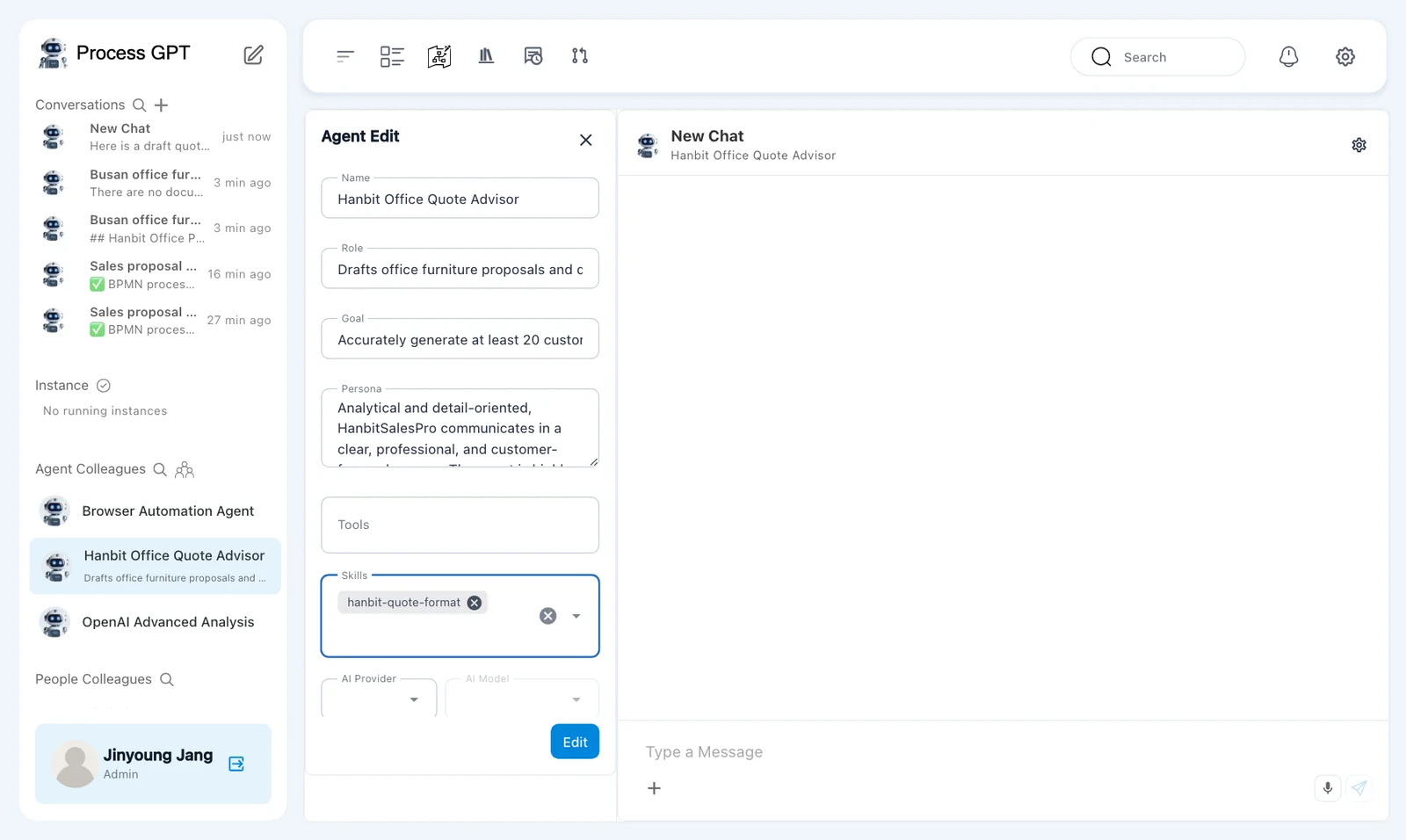The image size is (1406, 840).
Task: Select Browser Automation Agent
Action: (155, 511)
